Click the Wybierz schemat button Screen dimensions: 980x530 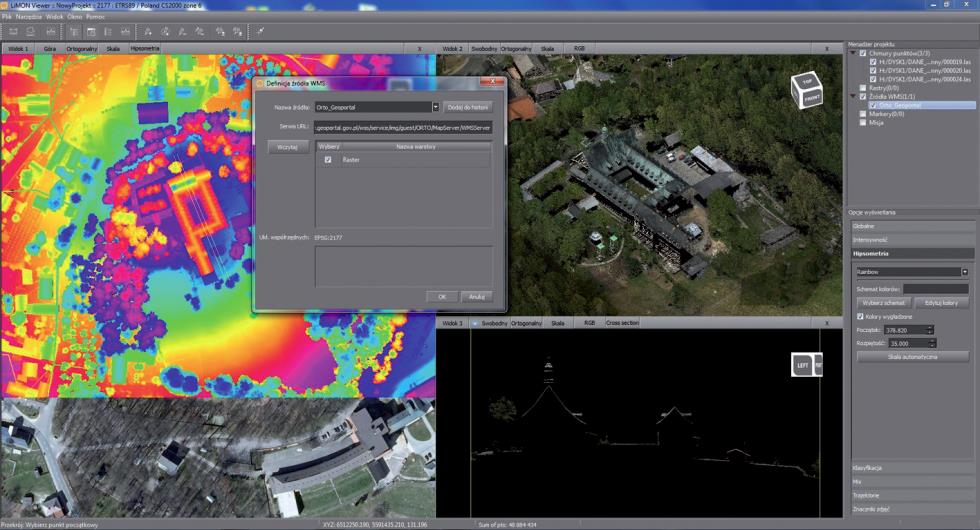(883, 303)
